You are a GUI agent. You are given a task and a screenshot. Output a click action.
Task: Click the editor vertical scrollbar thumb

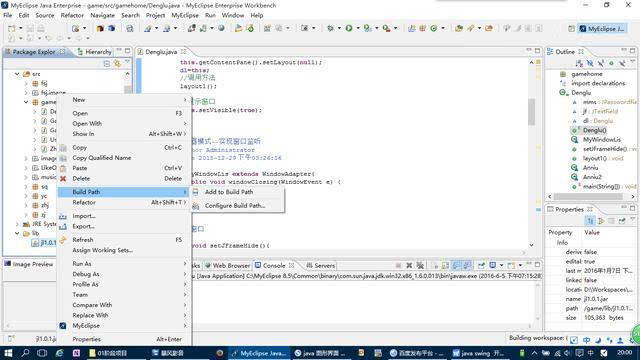531,111
